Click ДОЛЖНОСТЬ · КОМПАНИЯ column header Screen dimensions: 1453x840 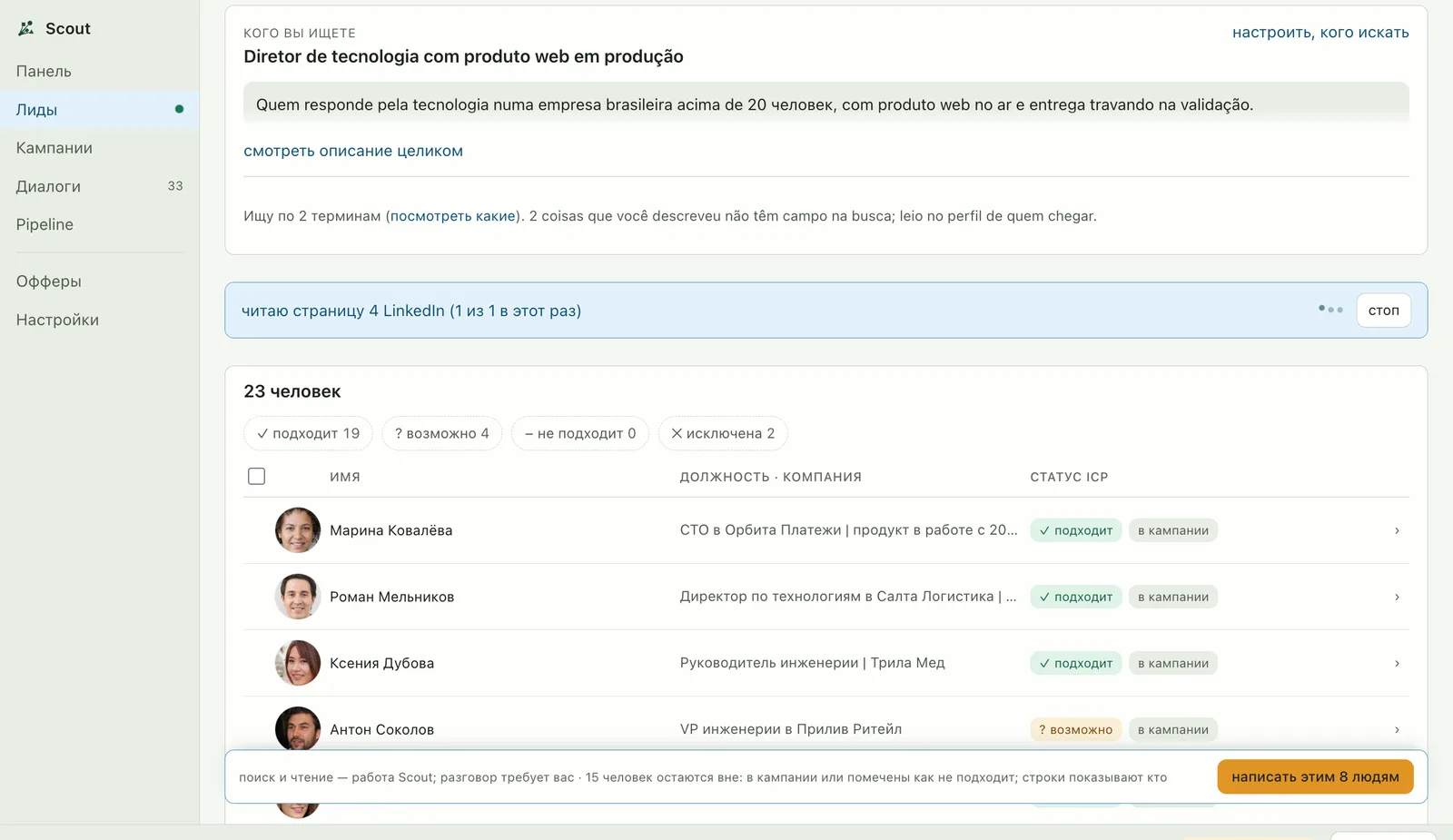(x=771, y=477)
